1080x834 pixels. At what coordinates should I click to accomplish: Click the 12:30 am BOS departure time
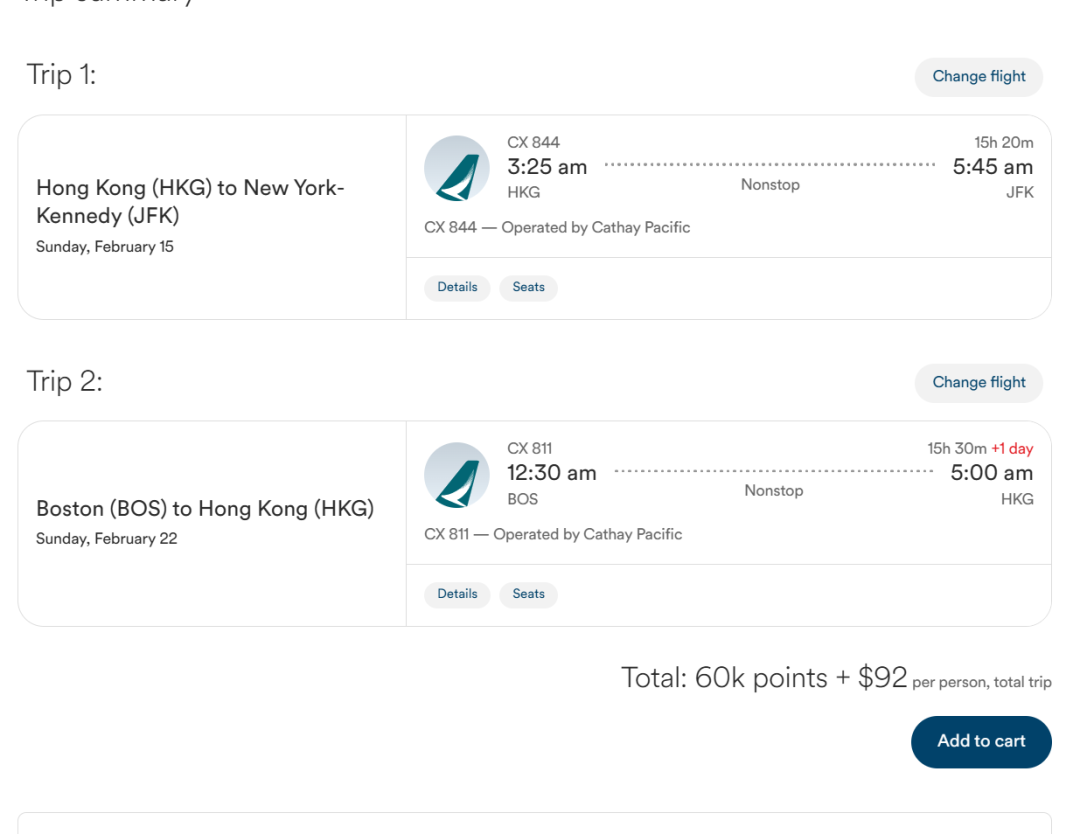pyautogui.click(x=552, y=473)
